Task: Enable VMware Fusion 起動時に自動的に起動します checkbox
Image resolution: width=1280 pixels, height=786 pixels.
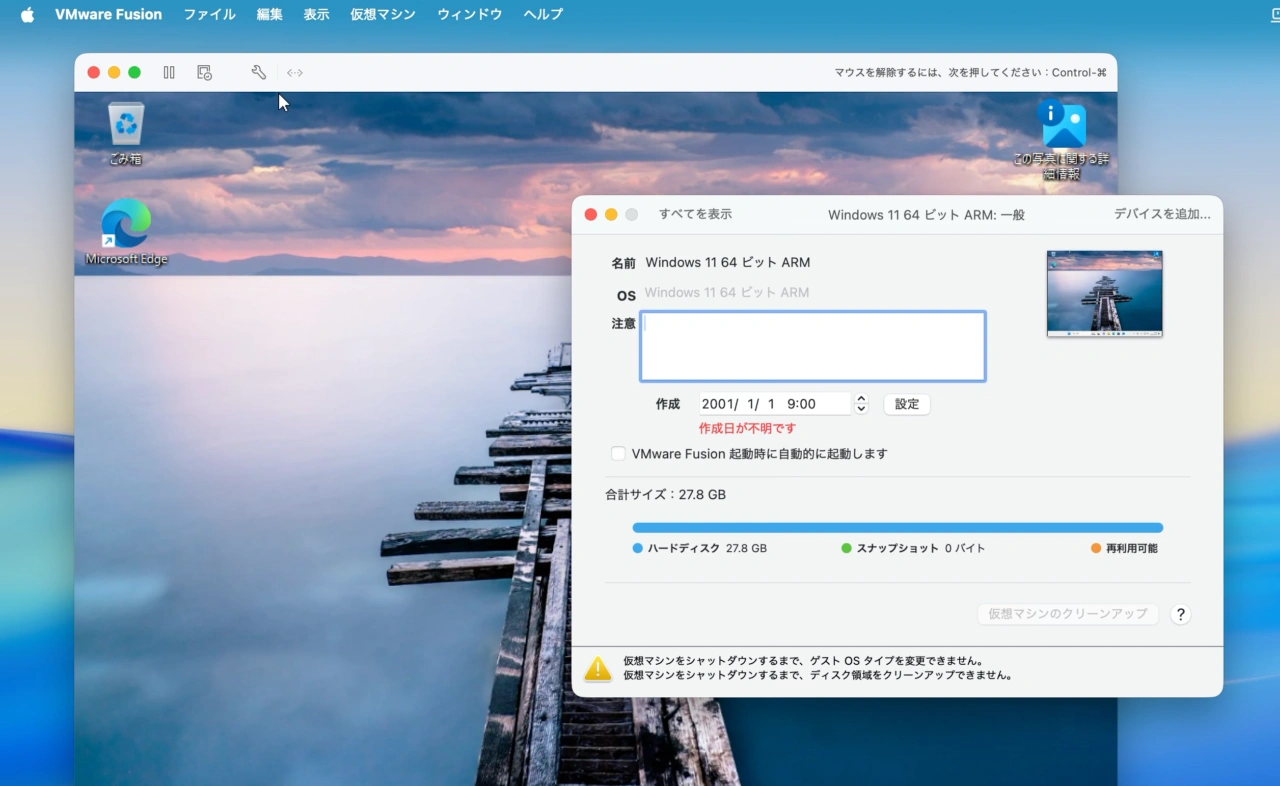Action: tap(619, 453)
